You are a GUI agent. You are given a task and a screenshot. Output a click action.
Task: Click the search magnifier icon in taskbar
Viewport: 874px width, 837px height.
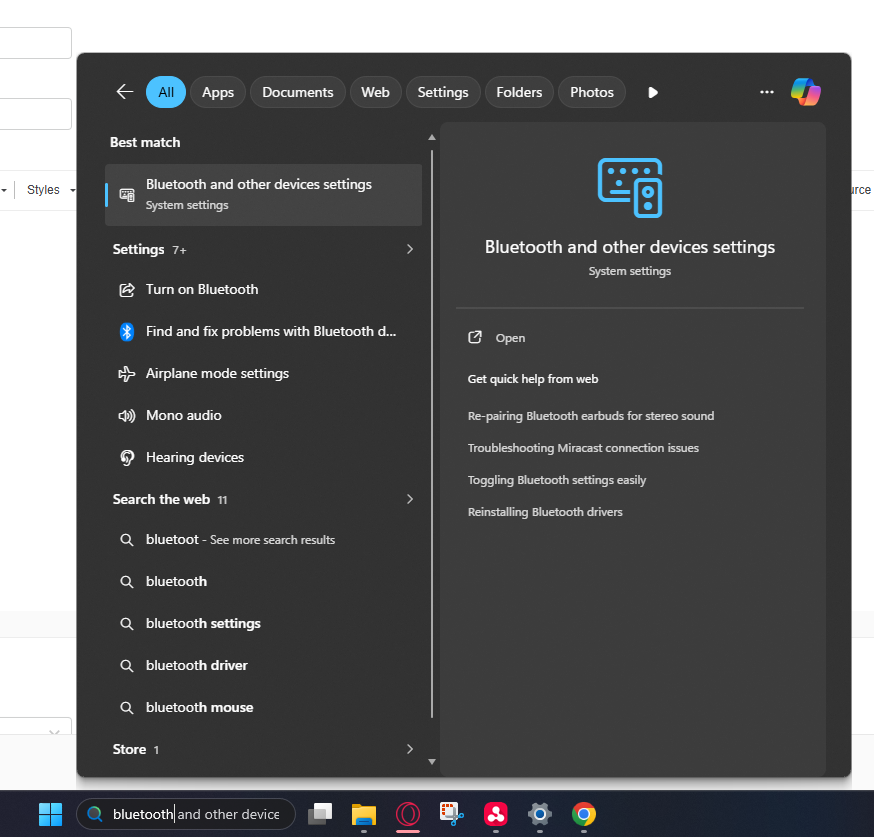(95, 814)
